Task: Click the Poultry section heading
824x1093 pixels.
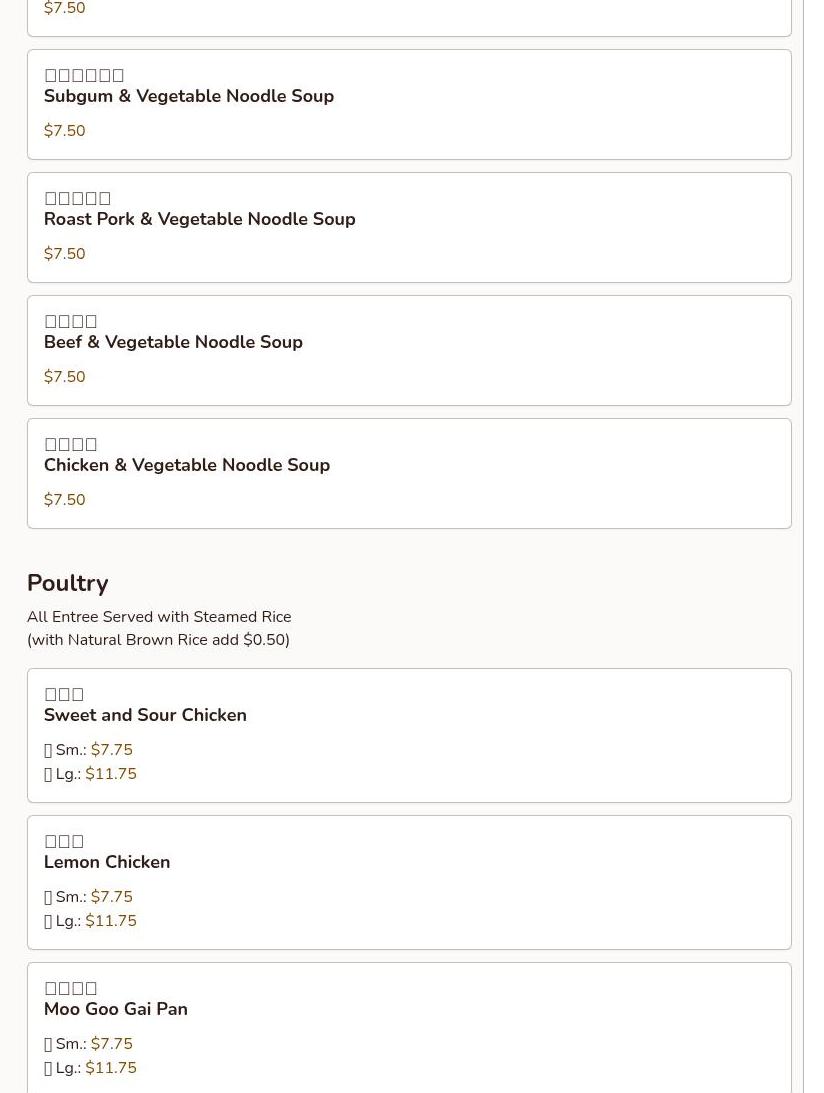Action: coord(68,583)
